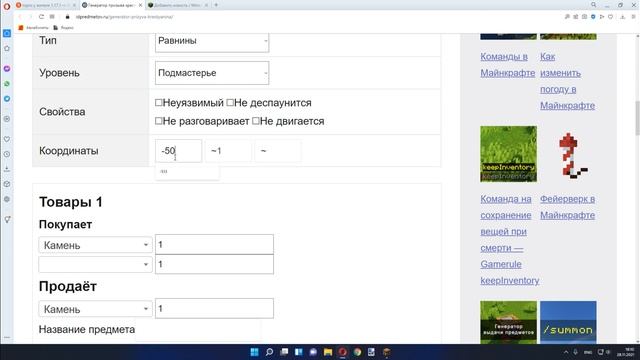The height and width of the screenshot is (360, 640).
Task: Open Chrome from the taskbar
Action: (x=357, y=352)
